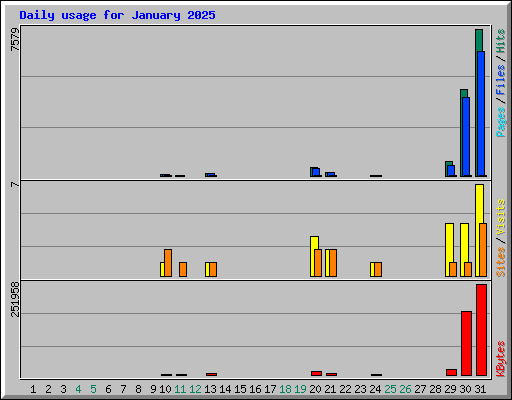The width and height of the screenshot is (512, 400).
Task: Click day label 21 on x-axis
Action: (330, 389)
